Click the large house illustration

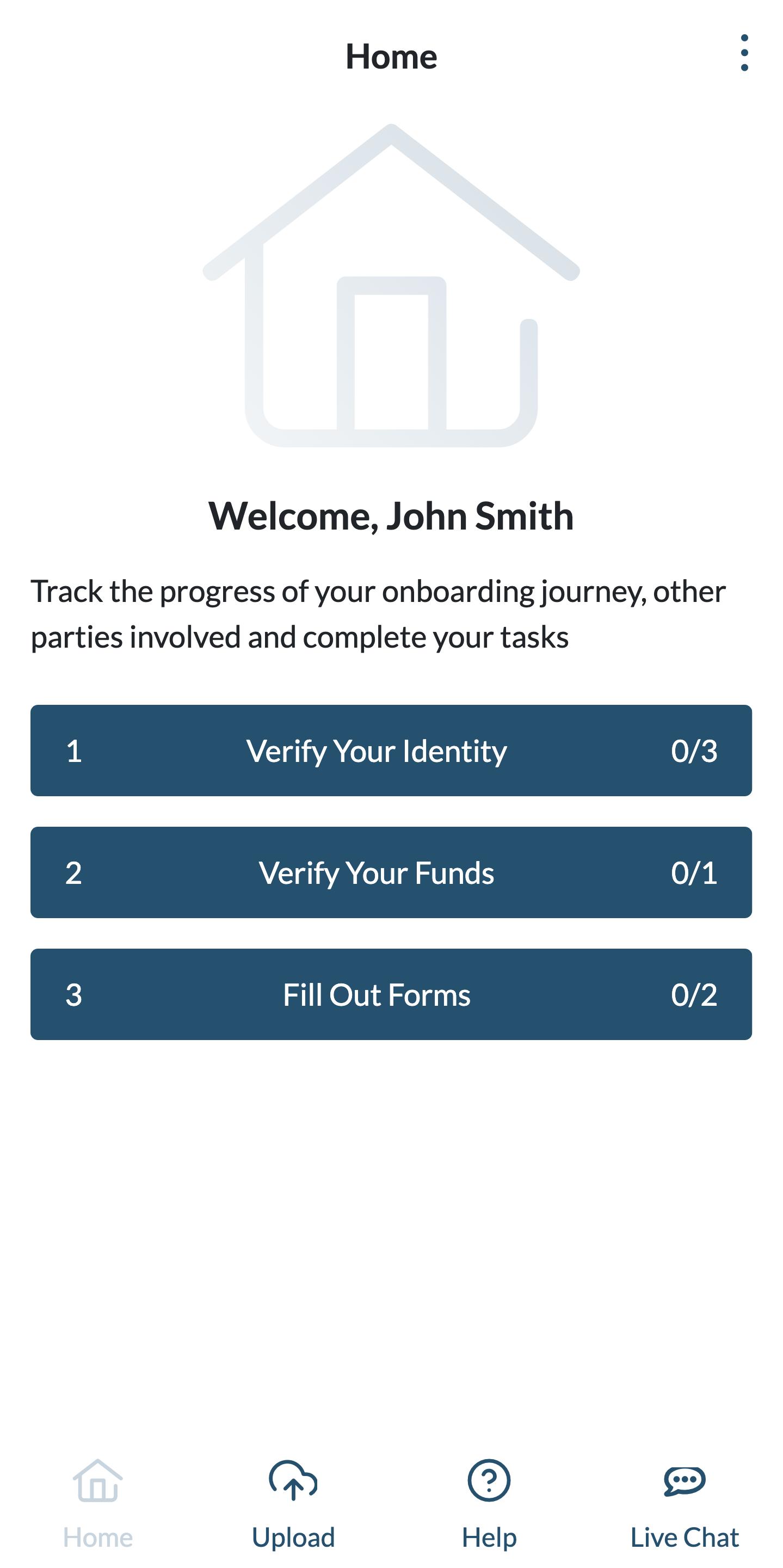(x=391, y=286)
